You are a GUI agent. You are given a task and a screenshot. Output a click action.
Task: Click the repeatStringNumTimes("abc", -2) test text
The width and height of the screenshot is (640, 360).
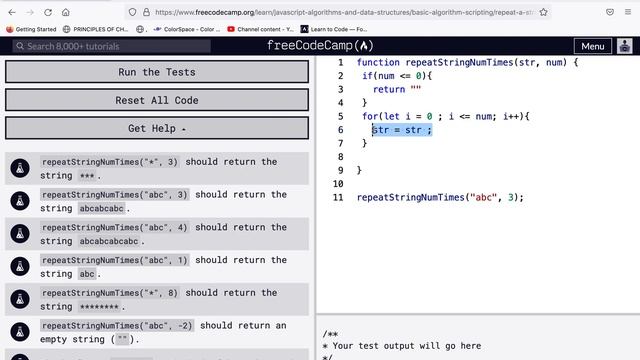point(117,326)
